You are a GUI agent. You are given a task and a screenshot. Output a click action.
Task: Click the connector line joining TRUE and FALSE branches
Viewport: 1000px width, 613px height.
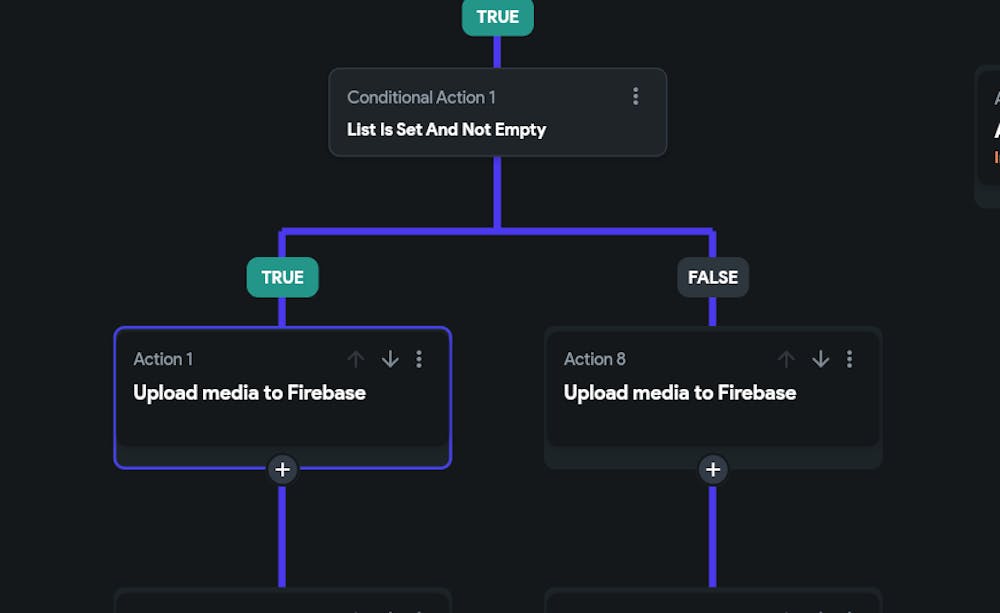point(497,231)
